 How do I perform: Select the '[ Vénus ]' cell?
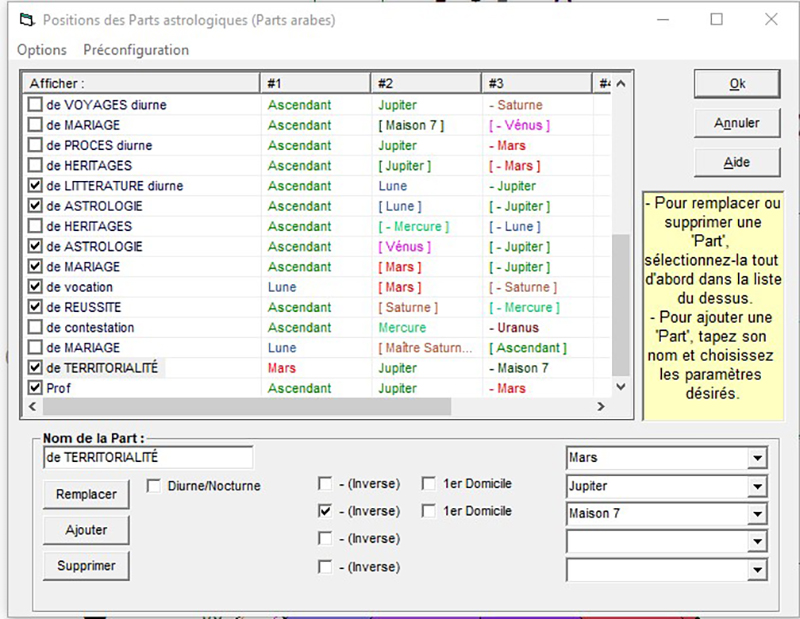click(x=405, y=246)
